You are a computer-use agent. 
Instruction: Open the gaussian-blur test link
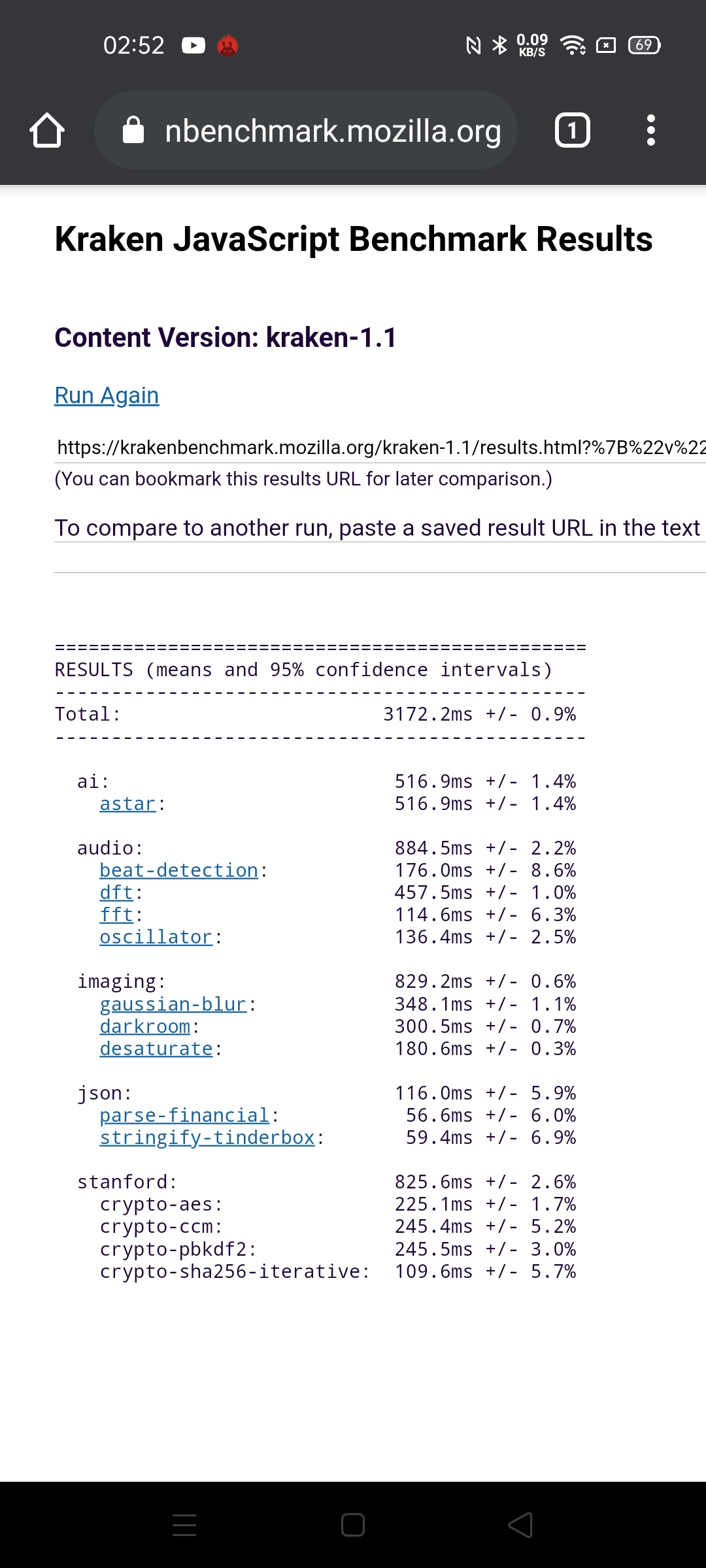pos(173,1004)
